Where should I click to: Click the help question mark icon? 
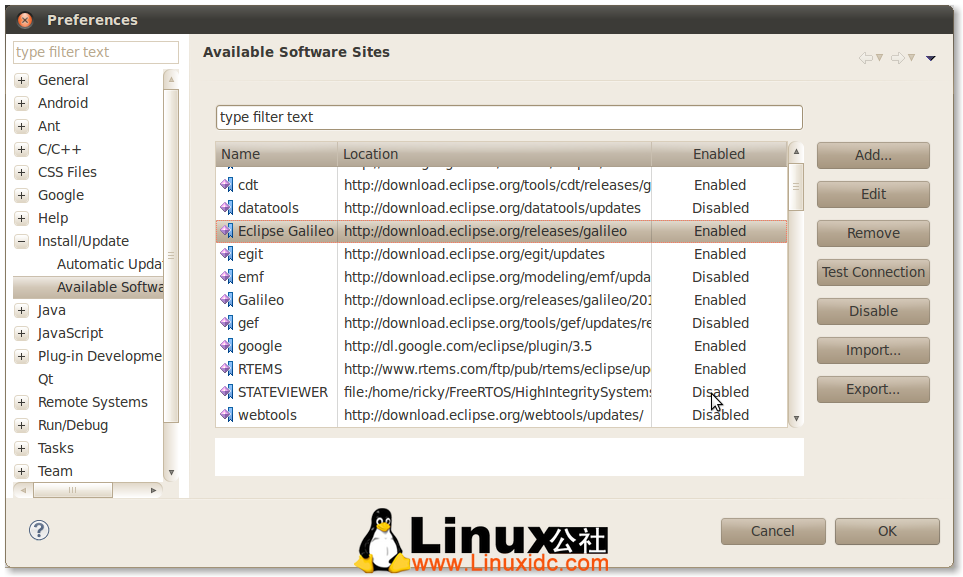pos(38,531)
